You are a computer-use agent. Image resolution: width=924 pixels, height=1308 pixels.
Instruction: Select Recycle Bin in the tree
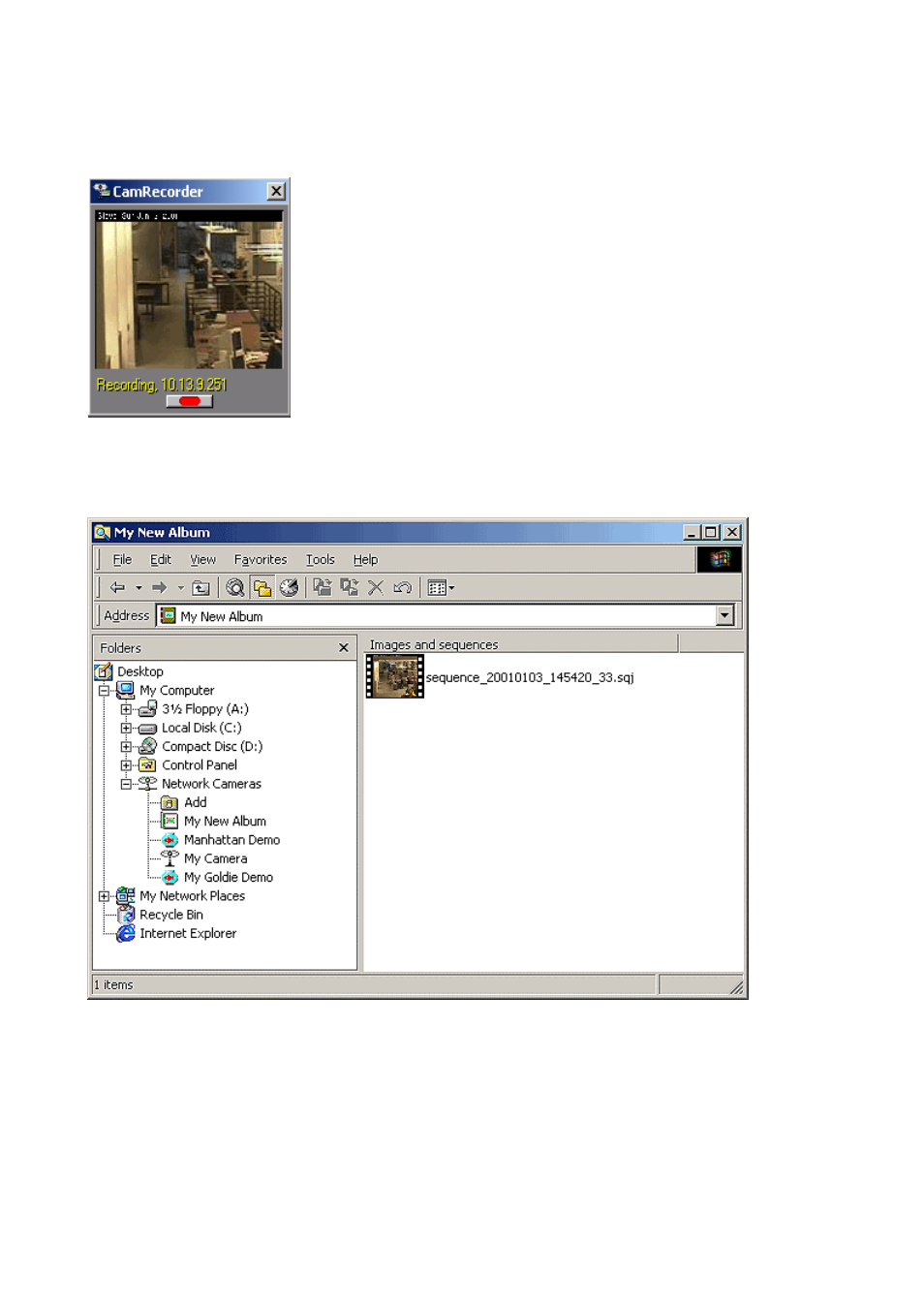(171, 915)
